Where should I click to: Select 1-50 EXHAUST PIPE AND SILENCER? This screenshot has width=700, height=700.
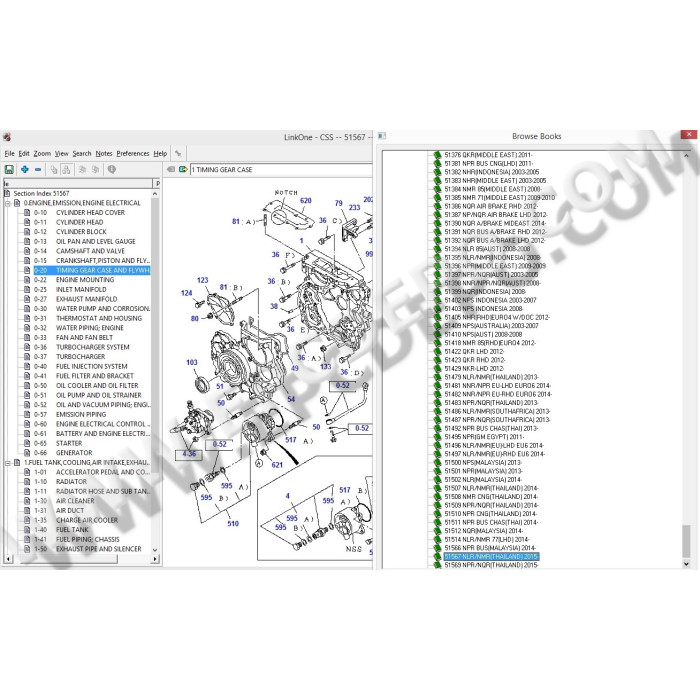[x=88, y=549]
